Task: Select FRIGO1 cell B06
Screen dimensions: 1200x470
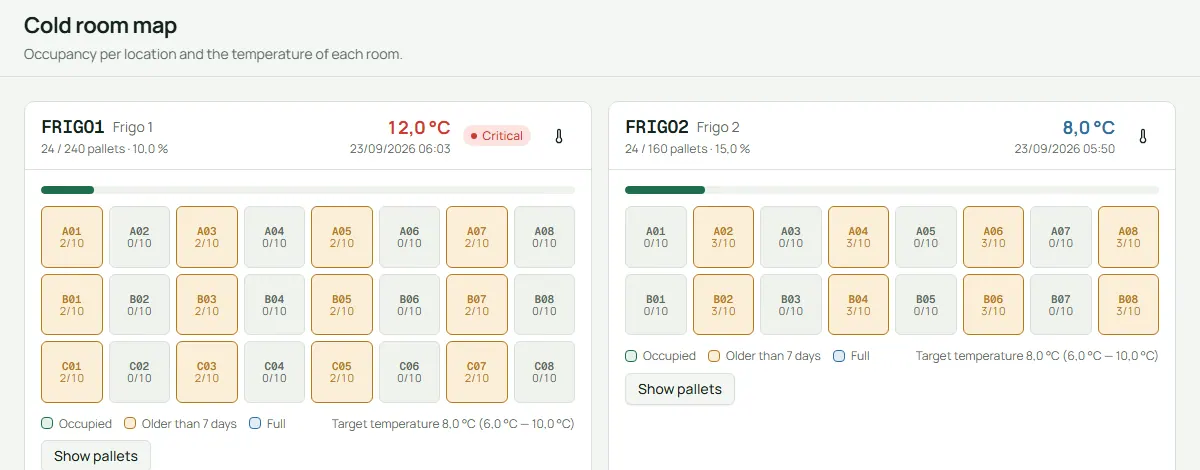Action: [409, 304]
